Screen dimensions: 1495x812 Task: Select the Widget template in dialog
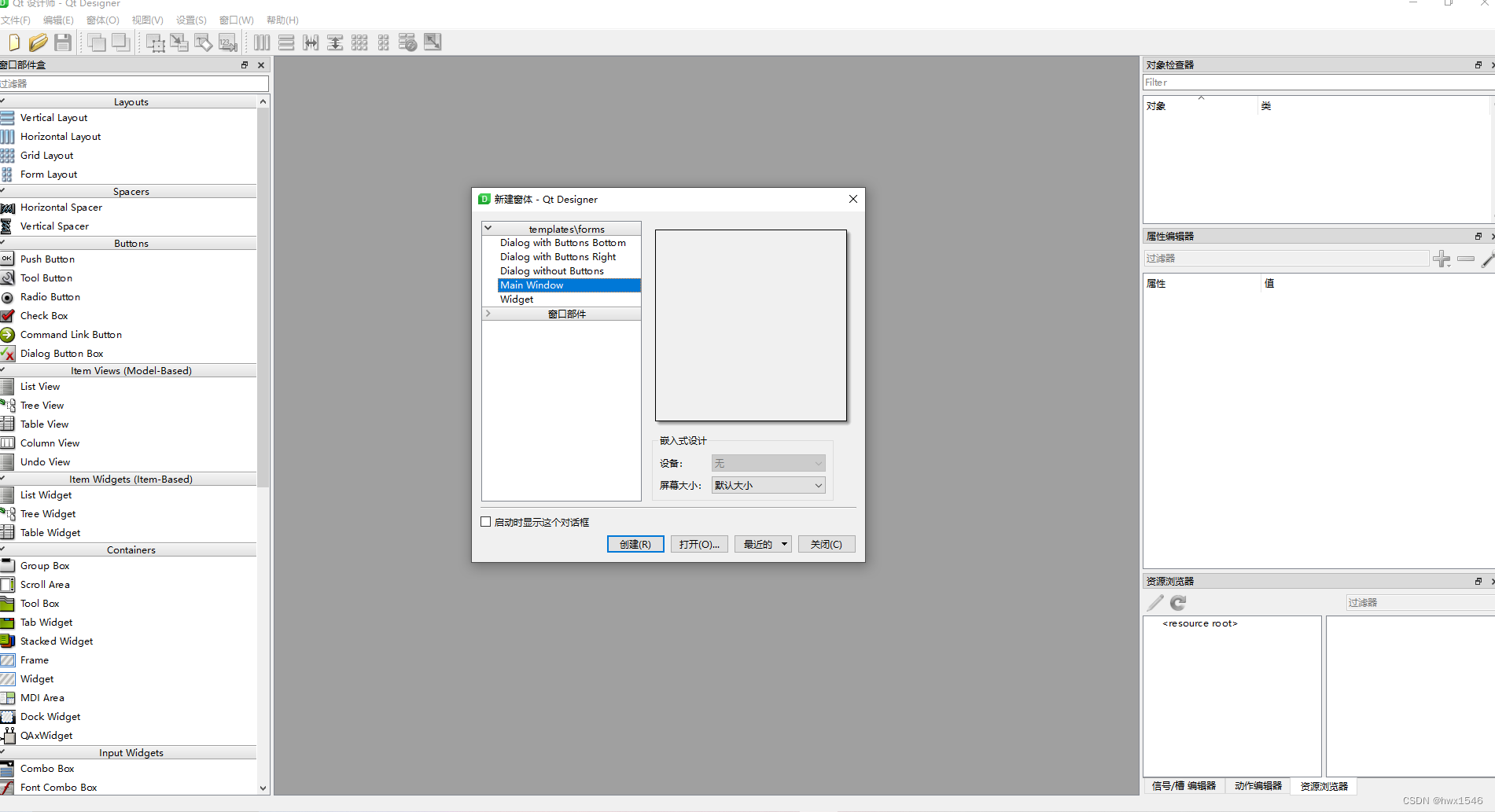[517, 299]
